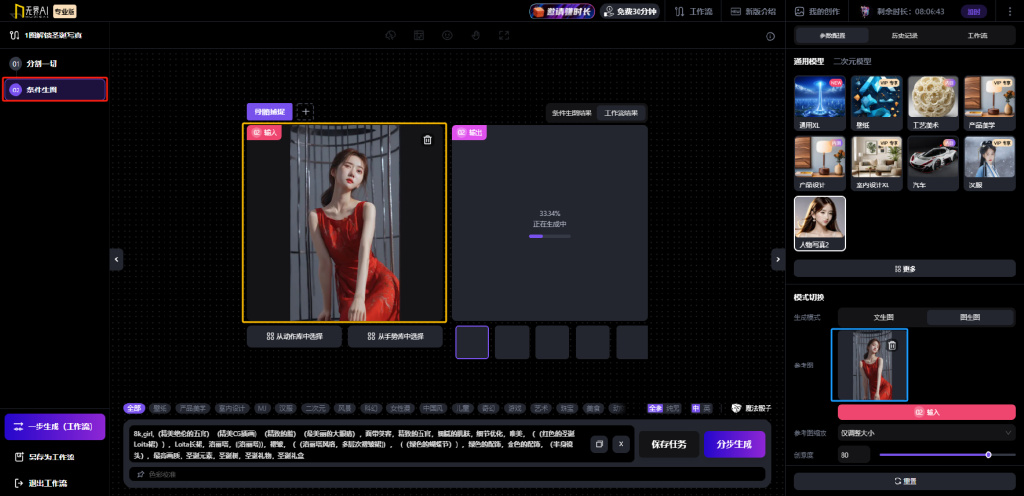Add a new tab with plus icon
Image resolution: width=1024 pixels, height=496 pixels.
point(305,112)
